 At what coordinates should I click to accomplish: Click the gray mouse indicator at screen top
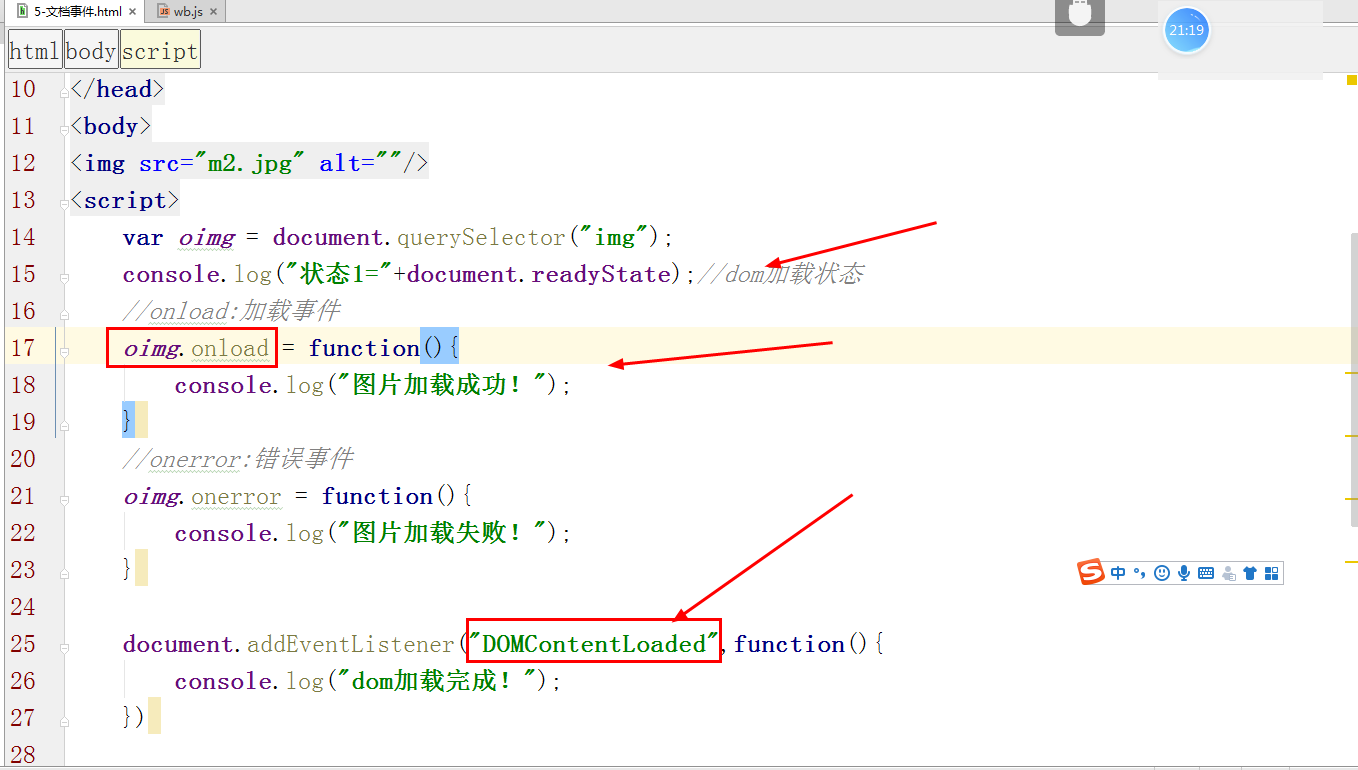coord(1080,15)
